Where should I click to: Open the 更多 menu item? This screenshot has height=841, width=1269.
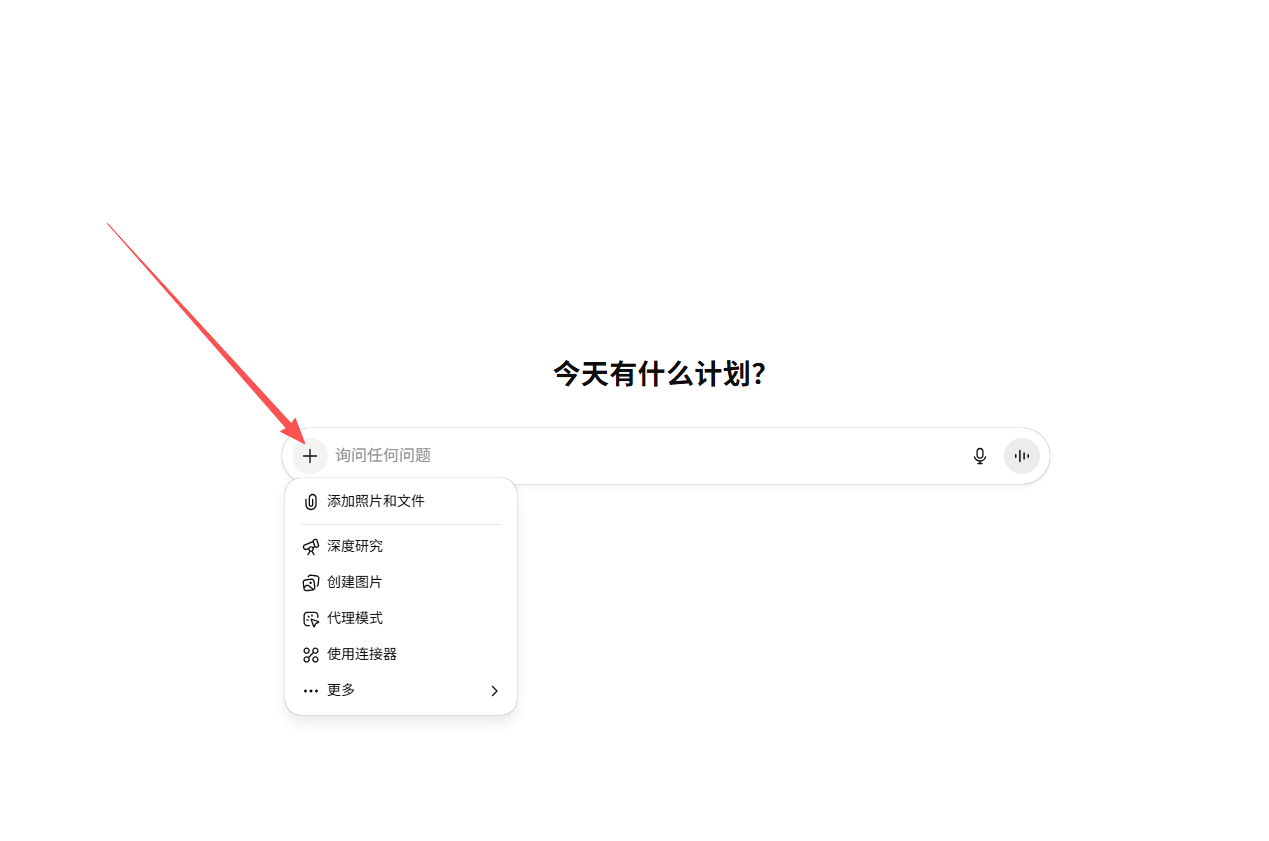click(x=340, y=690)
